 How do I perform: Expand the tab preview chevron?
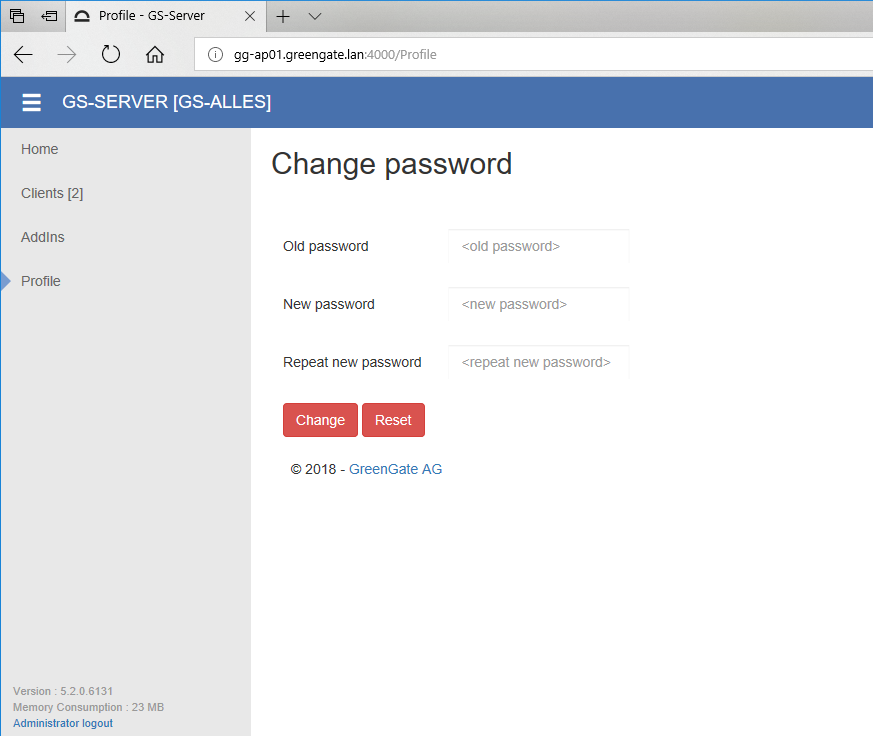tap(315, 16)
